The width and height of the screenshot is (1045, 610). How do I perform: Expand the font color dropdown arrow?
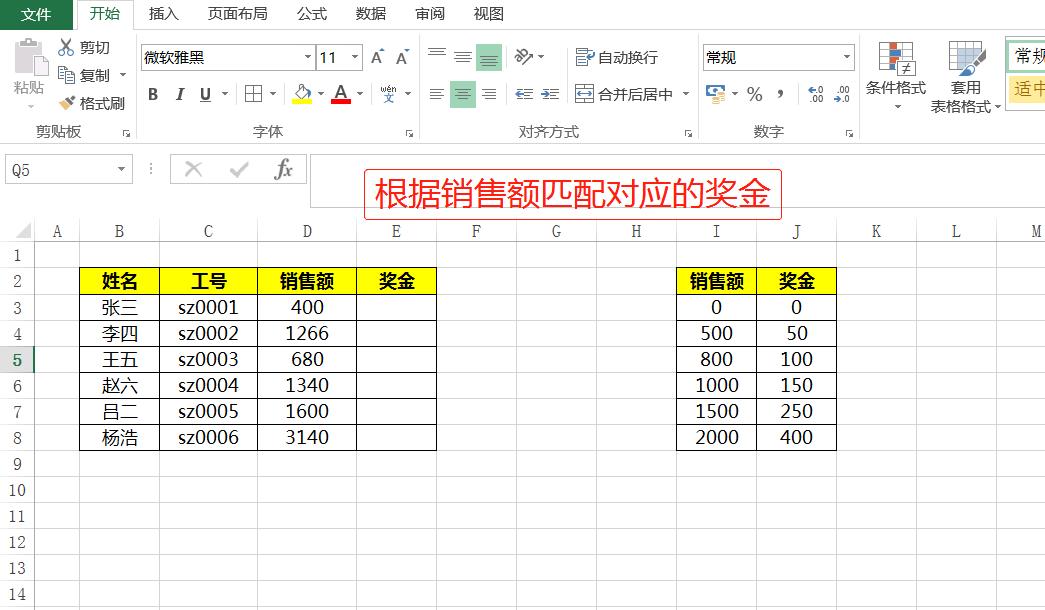360,94
